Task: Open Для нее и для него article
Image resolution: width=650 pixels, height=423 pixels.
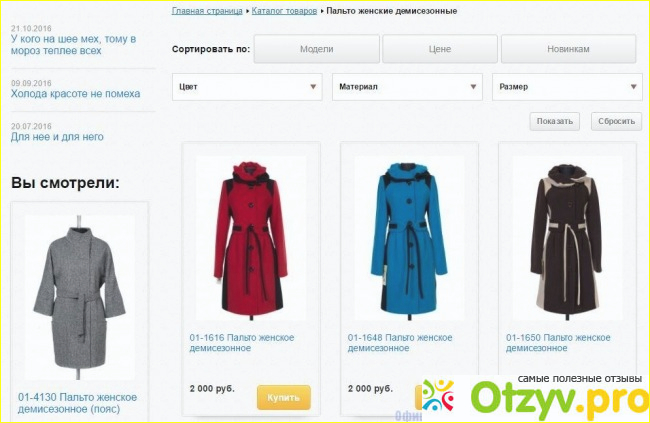Action: pos(57,137)
